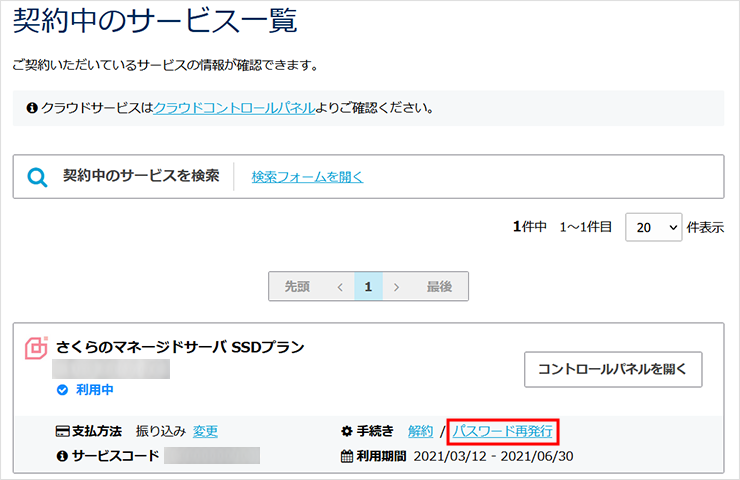Open the 20 件表示 dropdown
The height and width of the screenshot is (480, 740).
coord(653,227)
